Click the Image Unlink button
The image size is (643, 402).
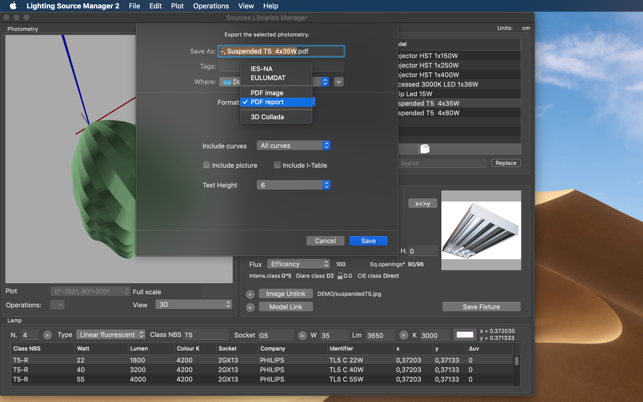tap(285, 294)
